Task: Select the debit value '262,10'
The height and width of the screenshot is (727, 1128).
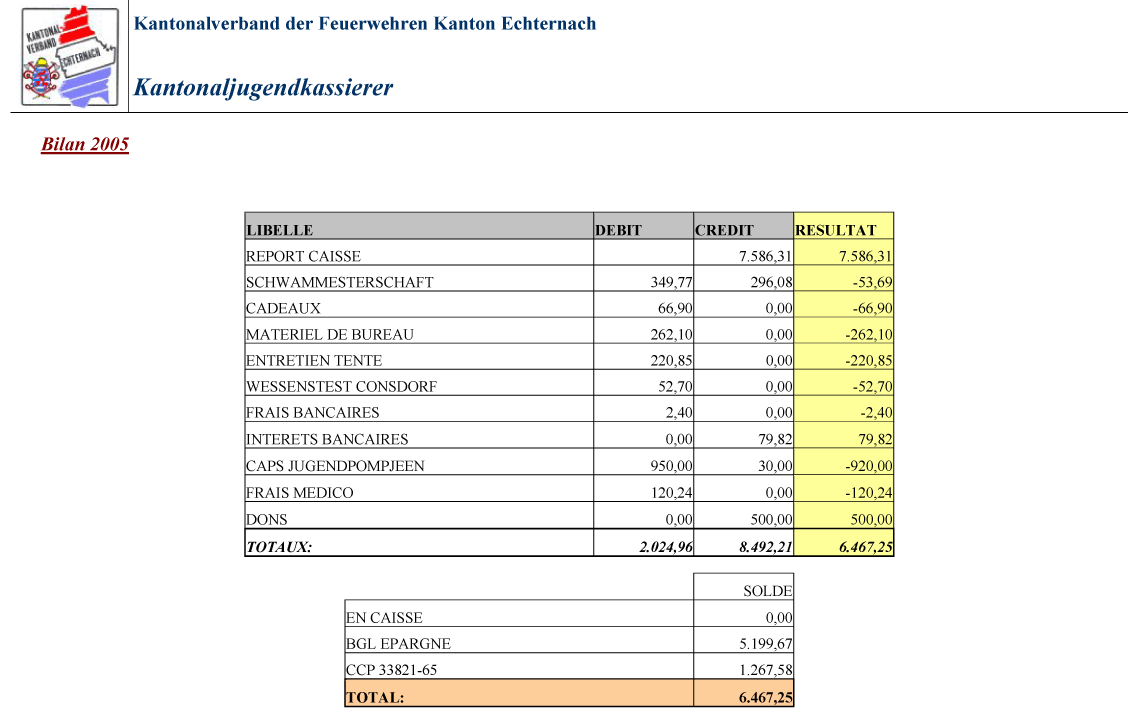Action: click(x=672, y=334)
